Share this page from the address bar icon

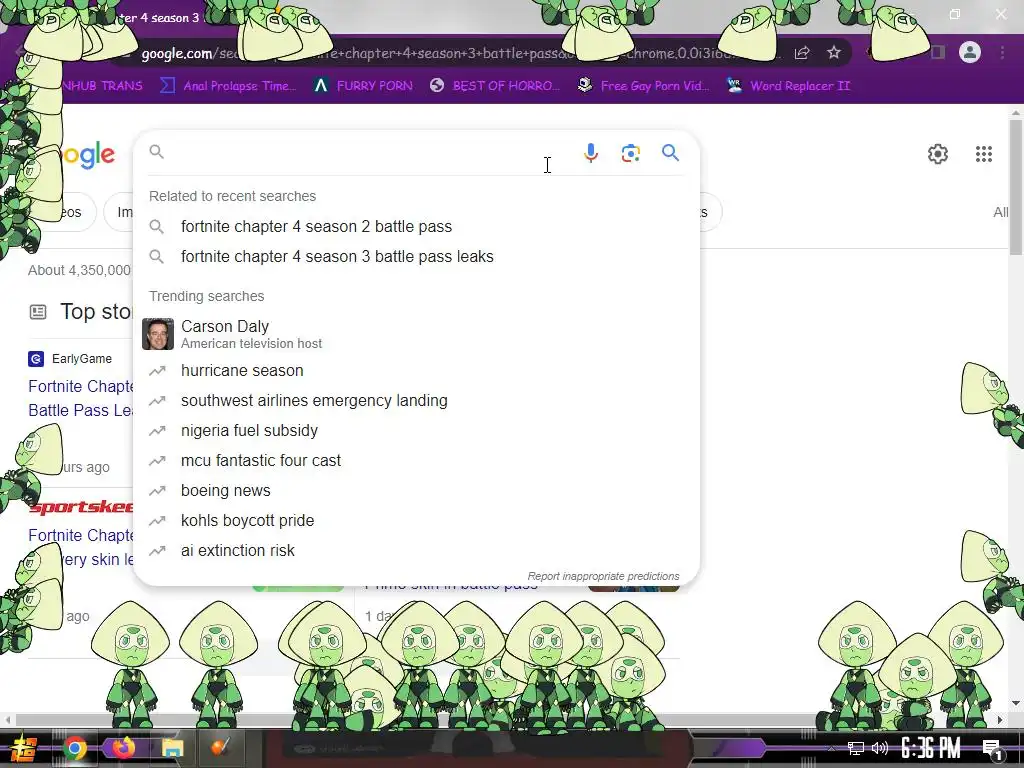(x=802, y=52)
